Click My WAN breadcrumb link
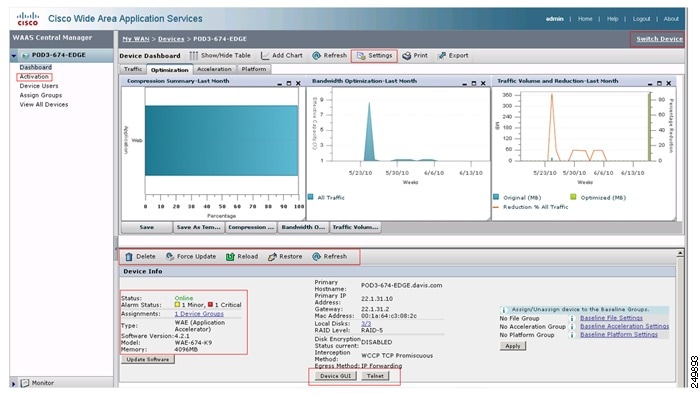The width and height of the screenshot is (700, 397). (x=136, y=39)
